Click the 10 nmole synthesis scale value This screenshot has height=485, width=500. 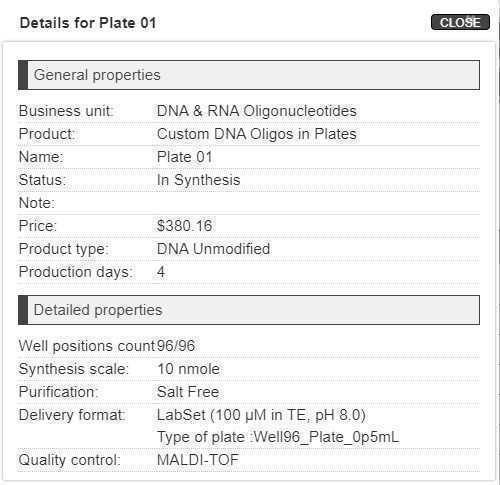coord(188,369)
